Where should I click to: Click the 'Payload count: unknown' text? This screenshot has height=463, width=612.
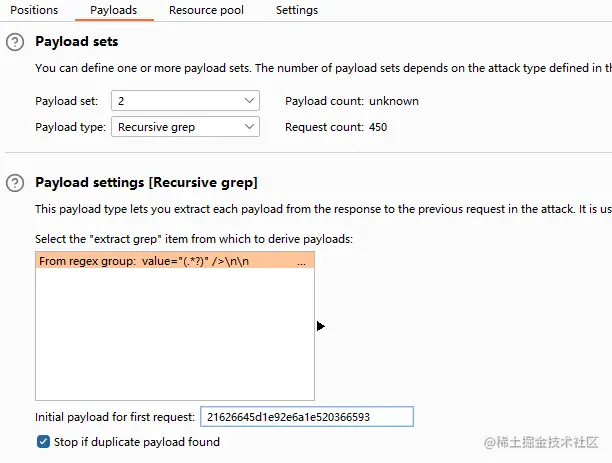pyautogui.click(x=352, y=101)
